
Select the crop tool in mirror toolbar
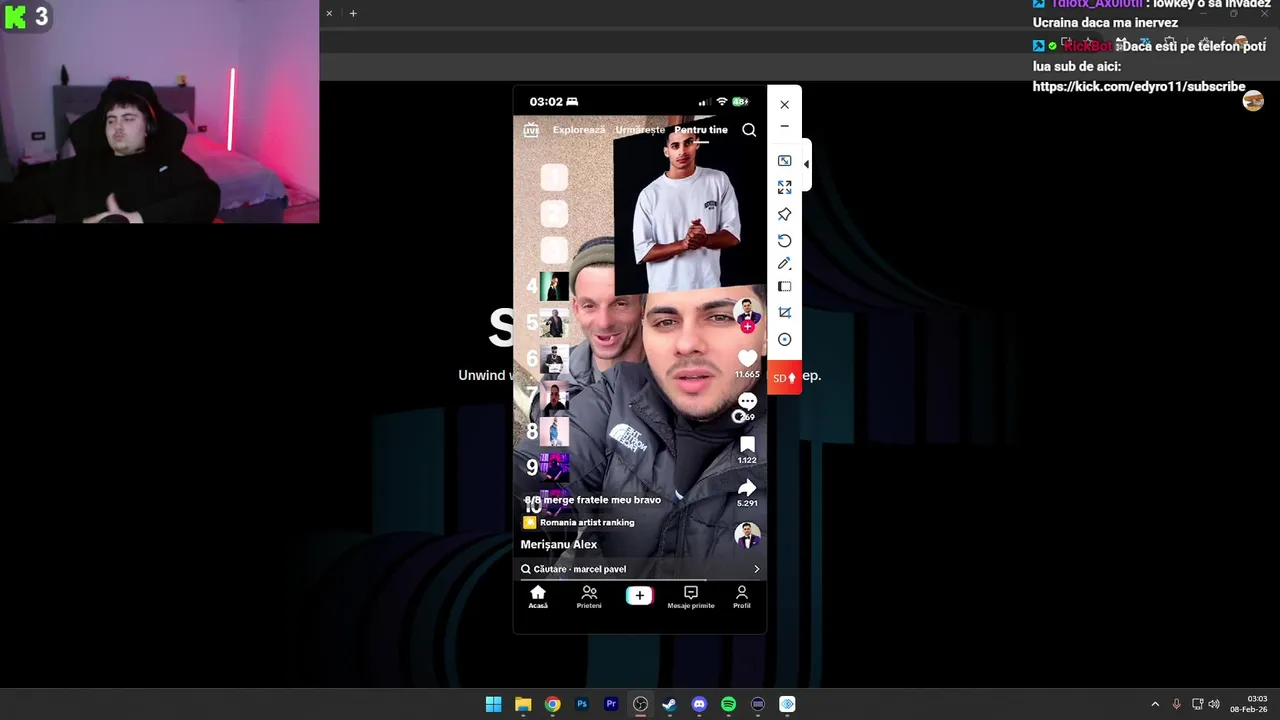pos(784,313)
